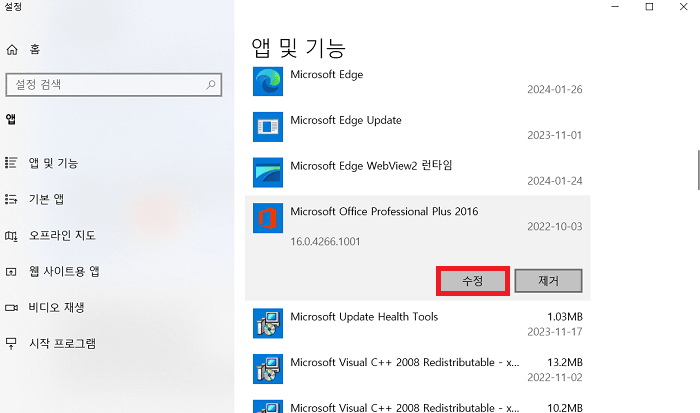
Task: Select Visual C++ 2008 Redistributable 10.2MB entry
Action: point(405,408)
